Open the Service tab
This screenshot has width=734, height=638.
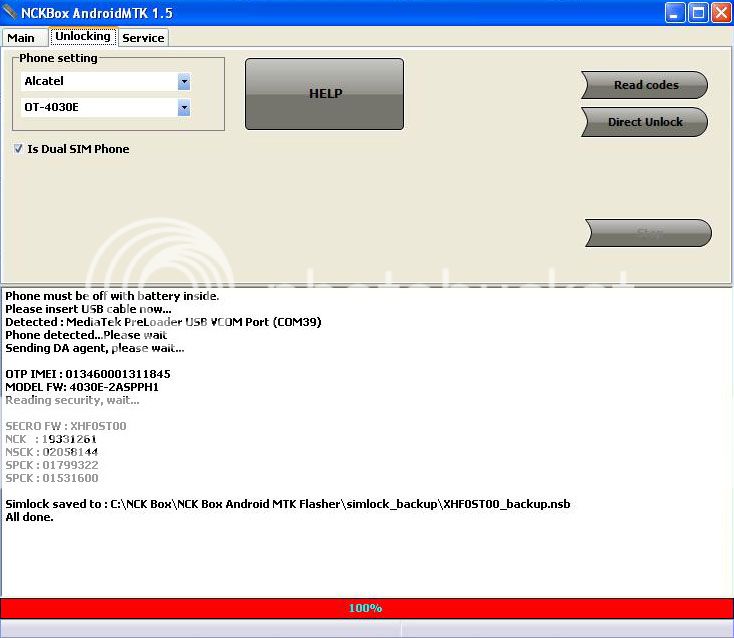(x=143, y=38)
